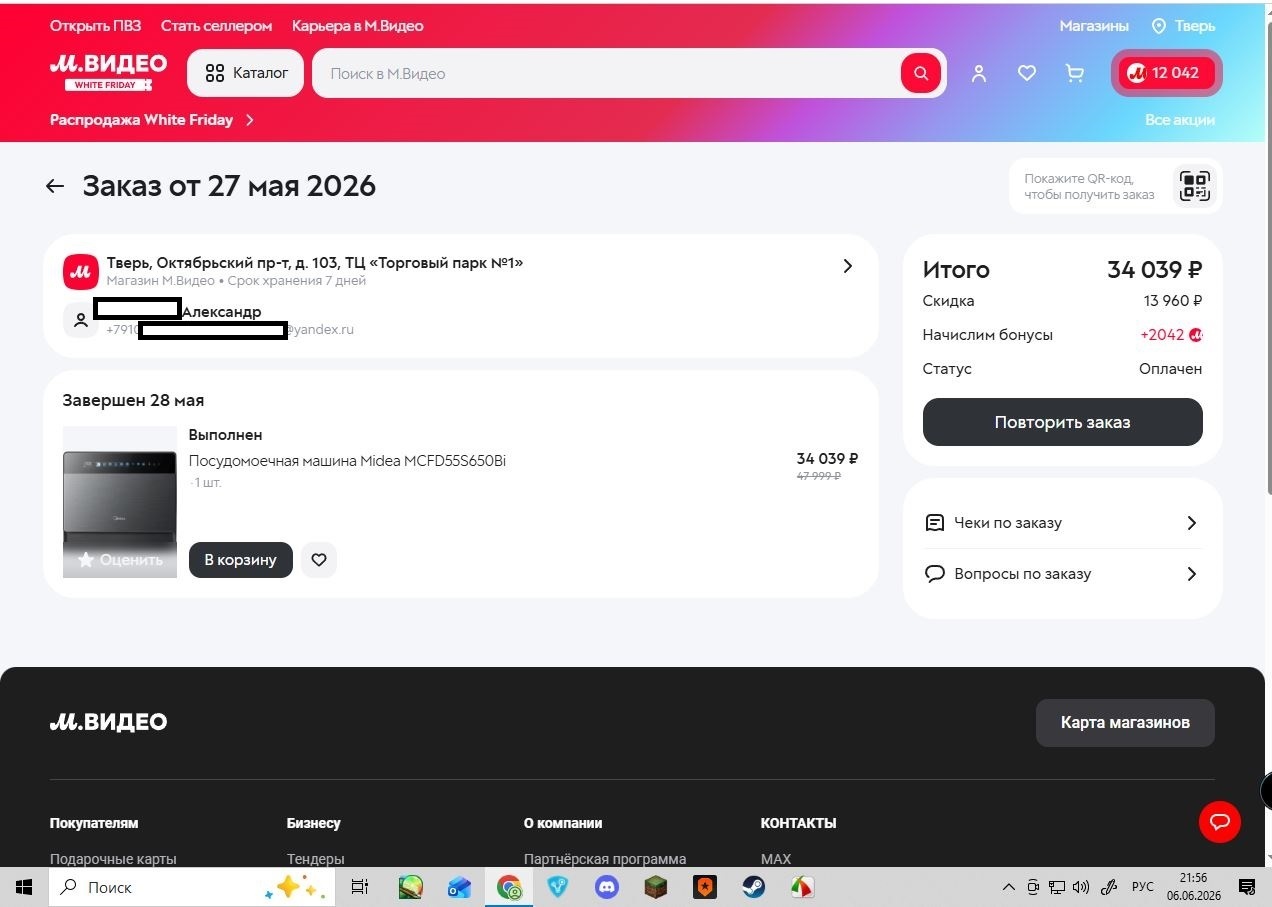Open volume control in system tray

(x=1081, y=887)
